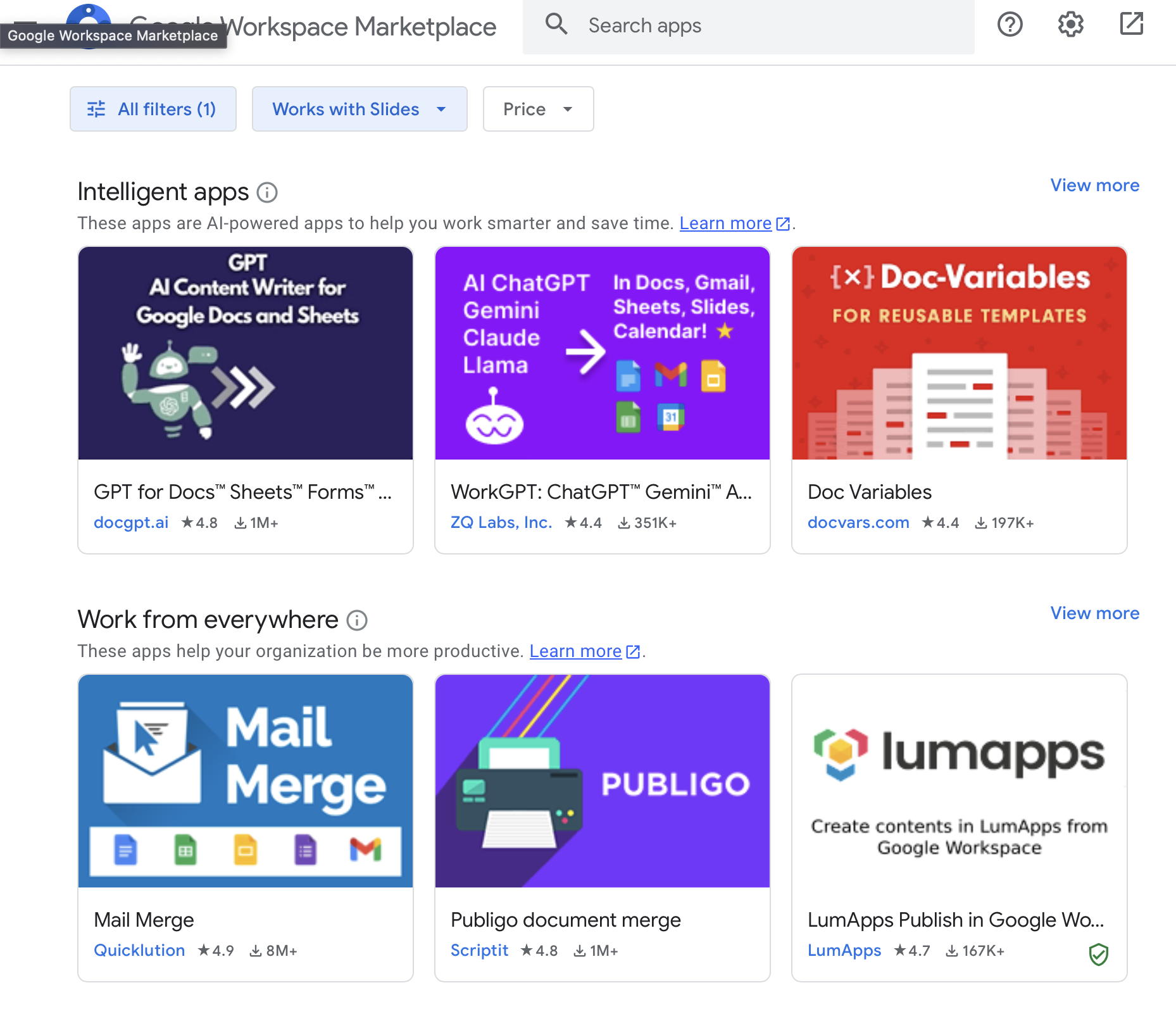Click the 8M+ installs count on Mail Merge
The image size is (1176, 1009).
(273, 951)
